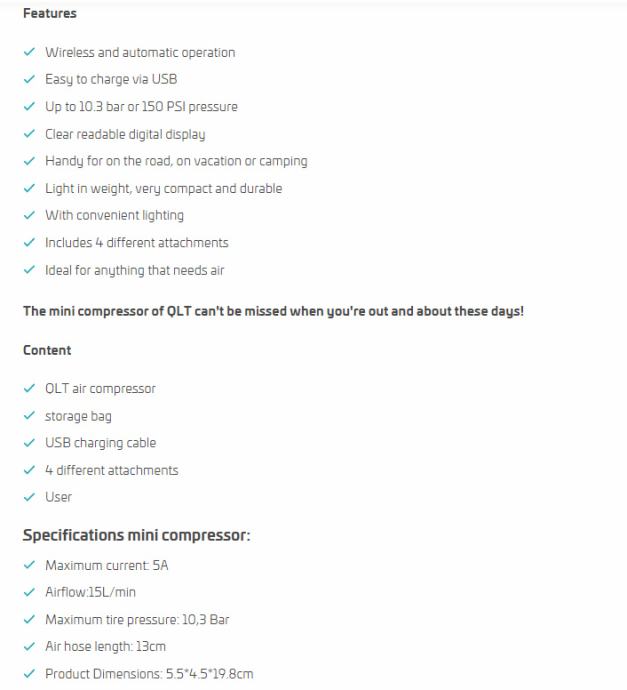
Task: Click the Up to 10.3 bar pressure text
Action: tap(141, 107)
